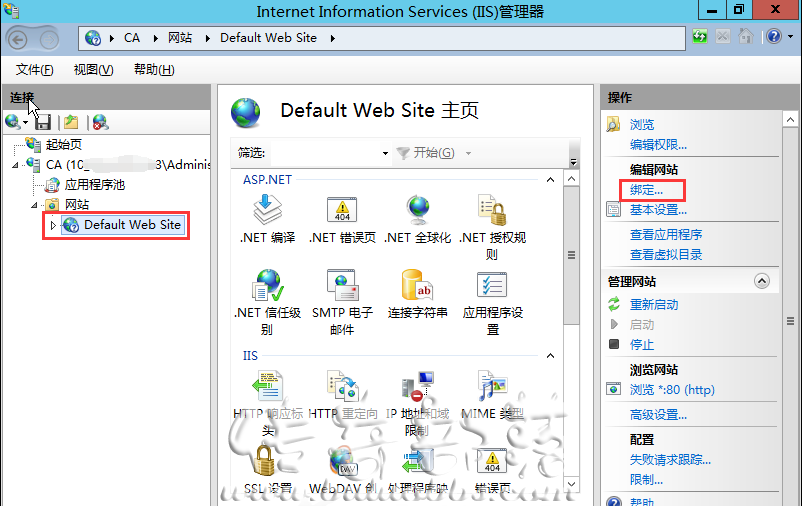
Task: Expand the Default Web Site tree node
Action: point(53,225)
